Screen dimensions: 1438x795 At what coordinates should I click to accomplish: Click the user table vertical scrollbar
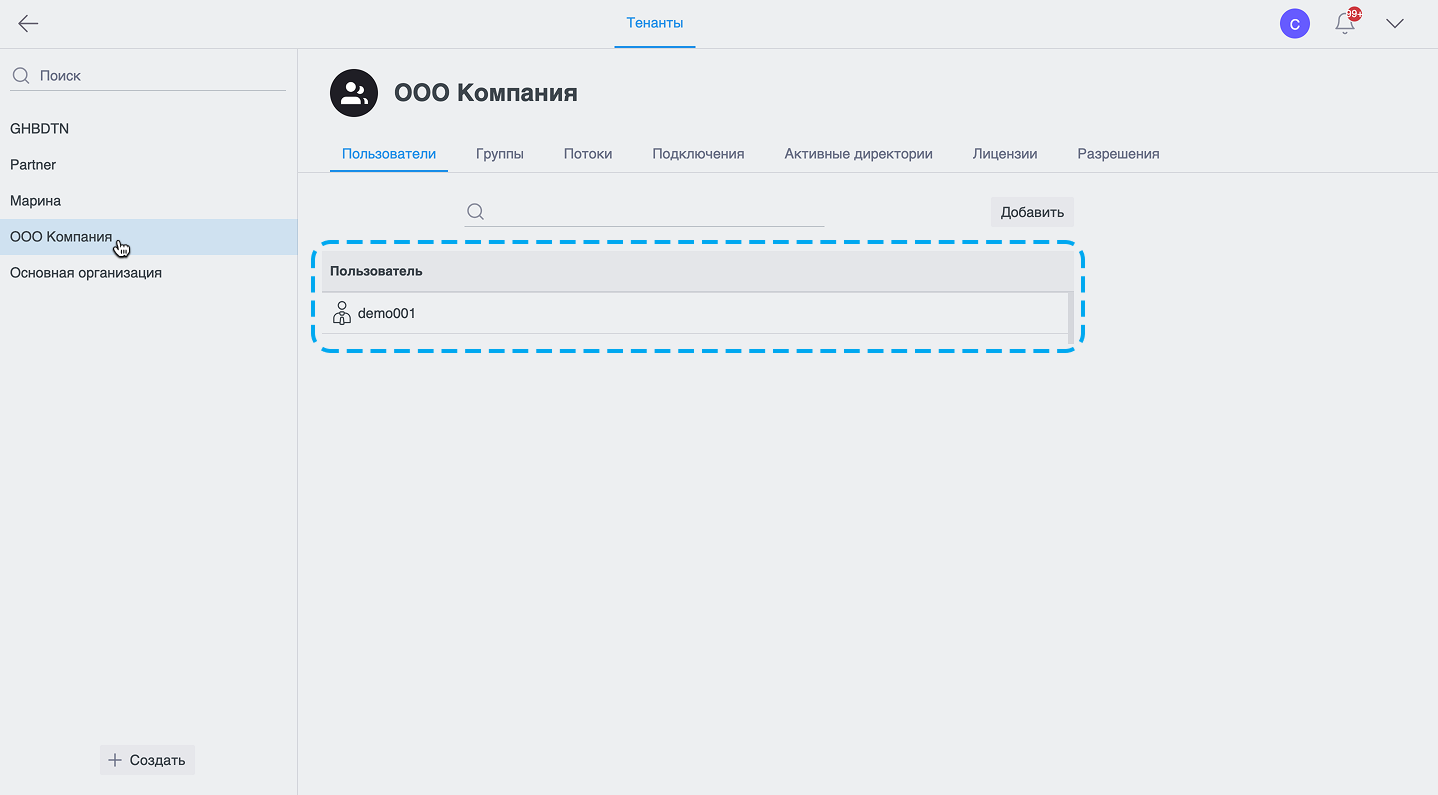pyautogui.click(x=1071, y=317)
